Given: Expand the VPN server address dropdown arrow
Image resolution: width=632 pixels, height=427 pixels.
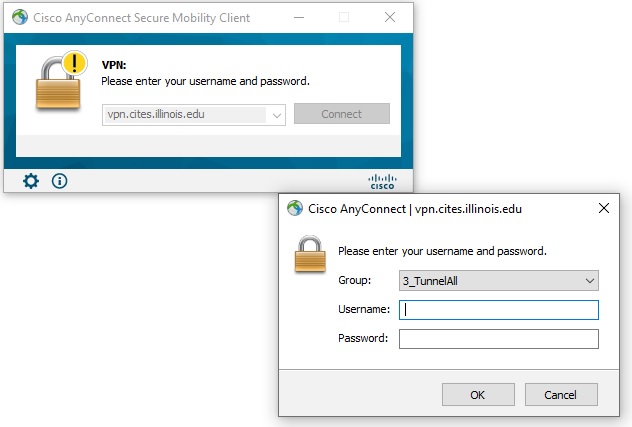Looking at the screenshot, I should [x=276, y=115].
